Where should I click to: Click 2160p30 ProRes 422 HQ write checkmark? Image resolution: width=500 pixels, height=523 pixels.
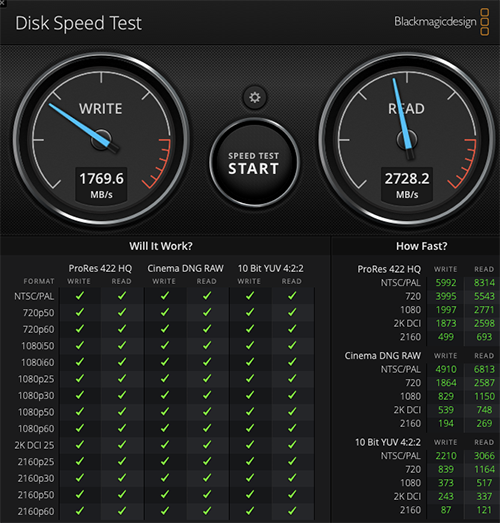click(80, 478)
